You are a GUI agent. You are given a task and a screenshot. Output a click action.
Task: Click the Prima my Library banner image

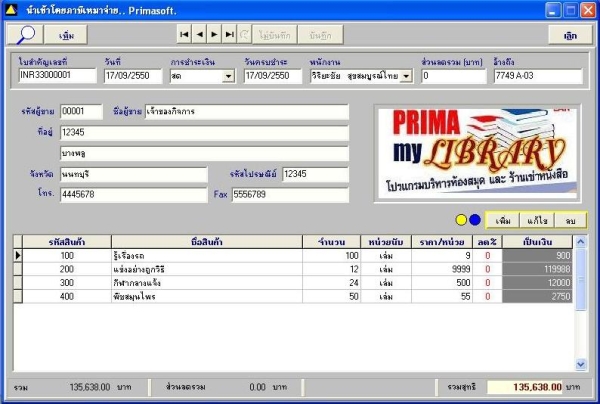[x=478, y=153]
